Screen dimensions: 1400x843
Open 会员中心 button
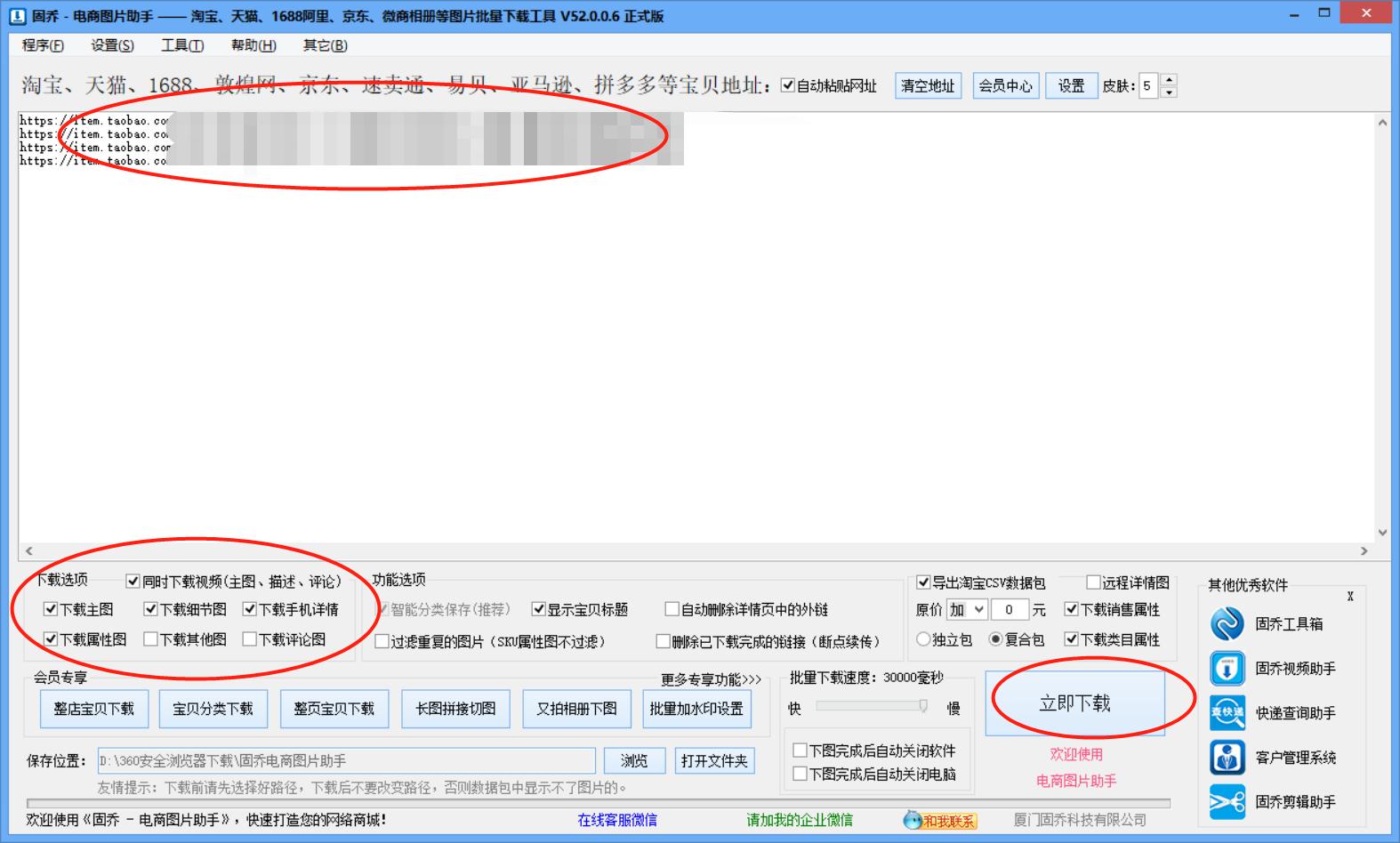(1005, 86)
